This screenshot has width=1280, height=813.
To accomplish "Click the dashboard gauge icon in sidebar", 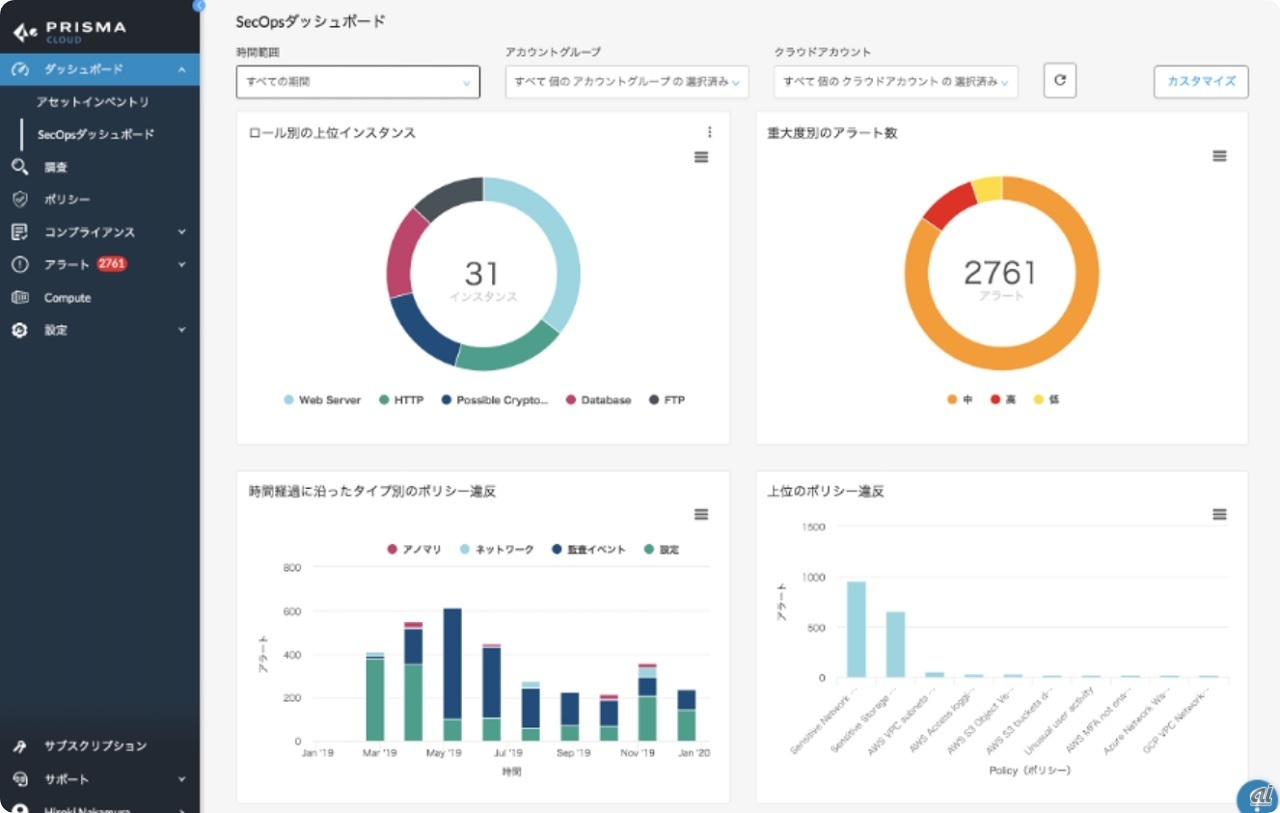I will pyautogui.click(x=20, y=69).
